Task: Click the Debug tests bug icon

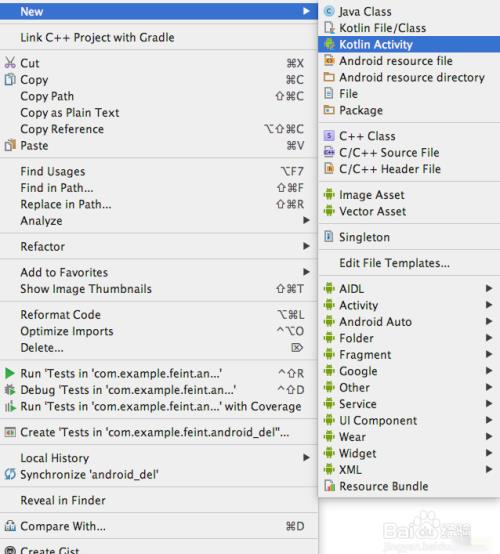Action: pyautogui.click(x=10, y=390)
